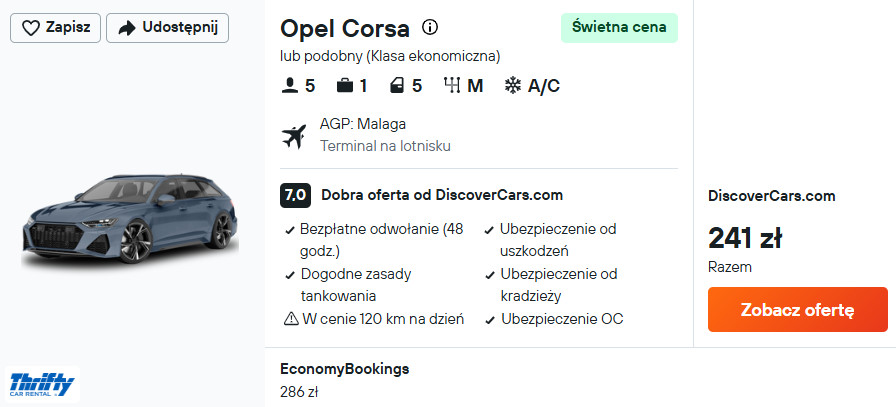
Task: Select the EconomyBookings 286 zł offer
Action: (345, 380)
